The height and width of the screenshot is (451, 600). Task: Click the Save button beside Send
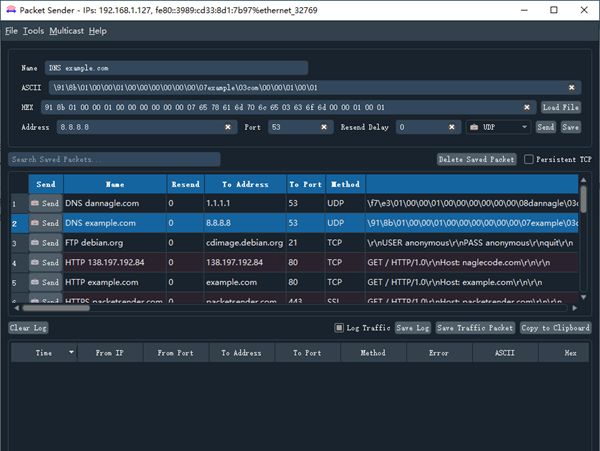coord(571,127)
